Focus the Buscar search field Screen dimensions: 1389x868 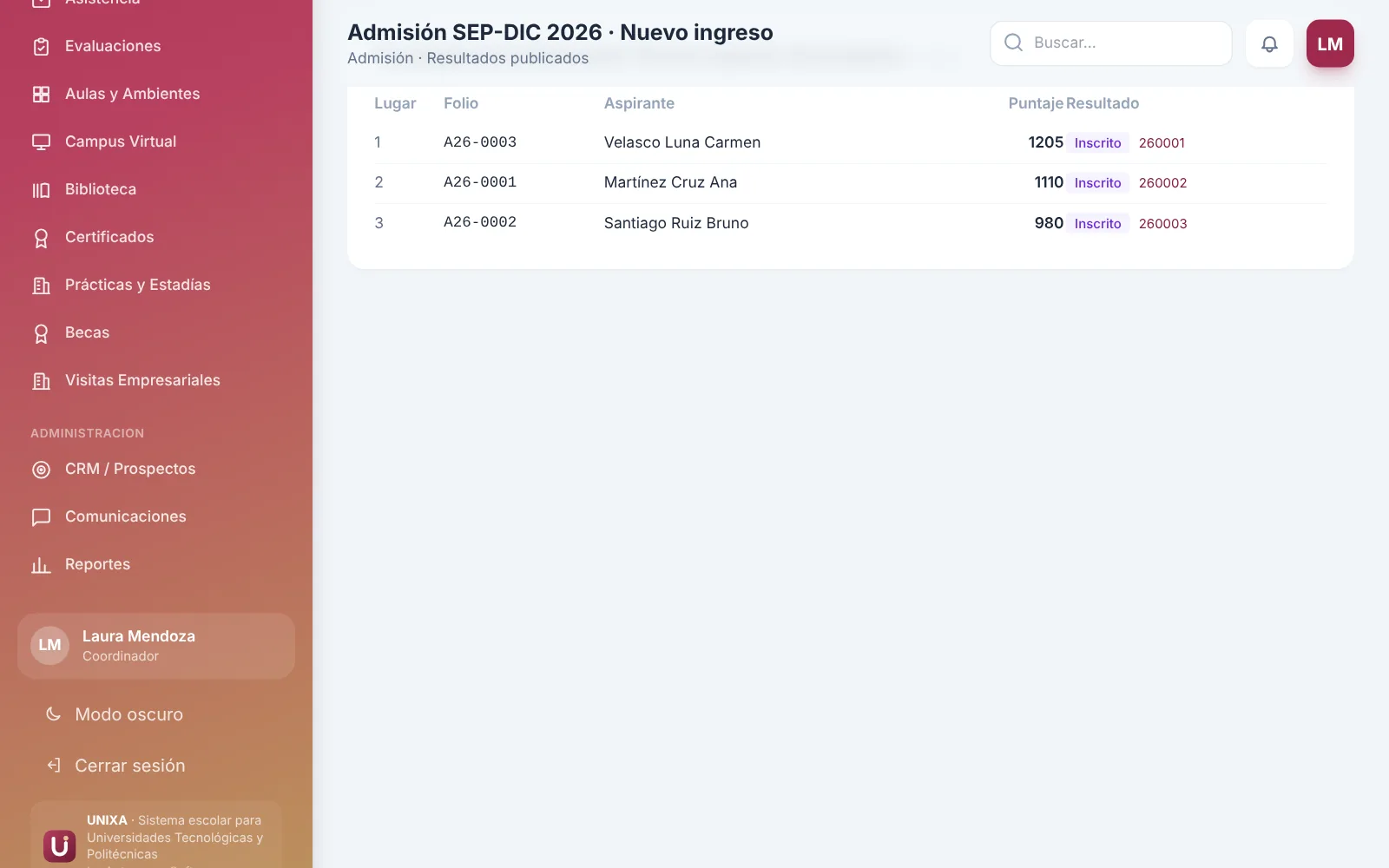point(1111,43)
